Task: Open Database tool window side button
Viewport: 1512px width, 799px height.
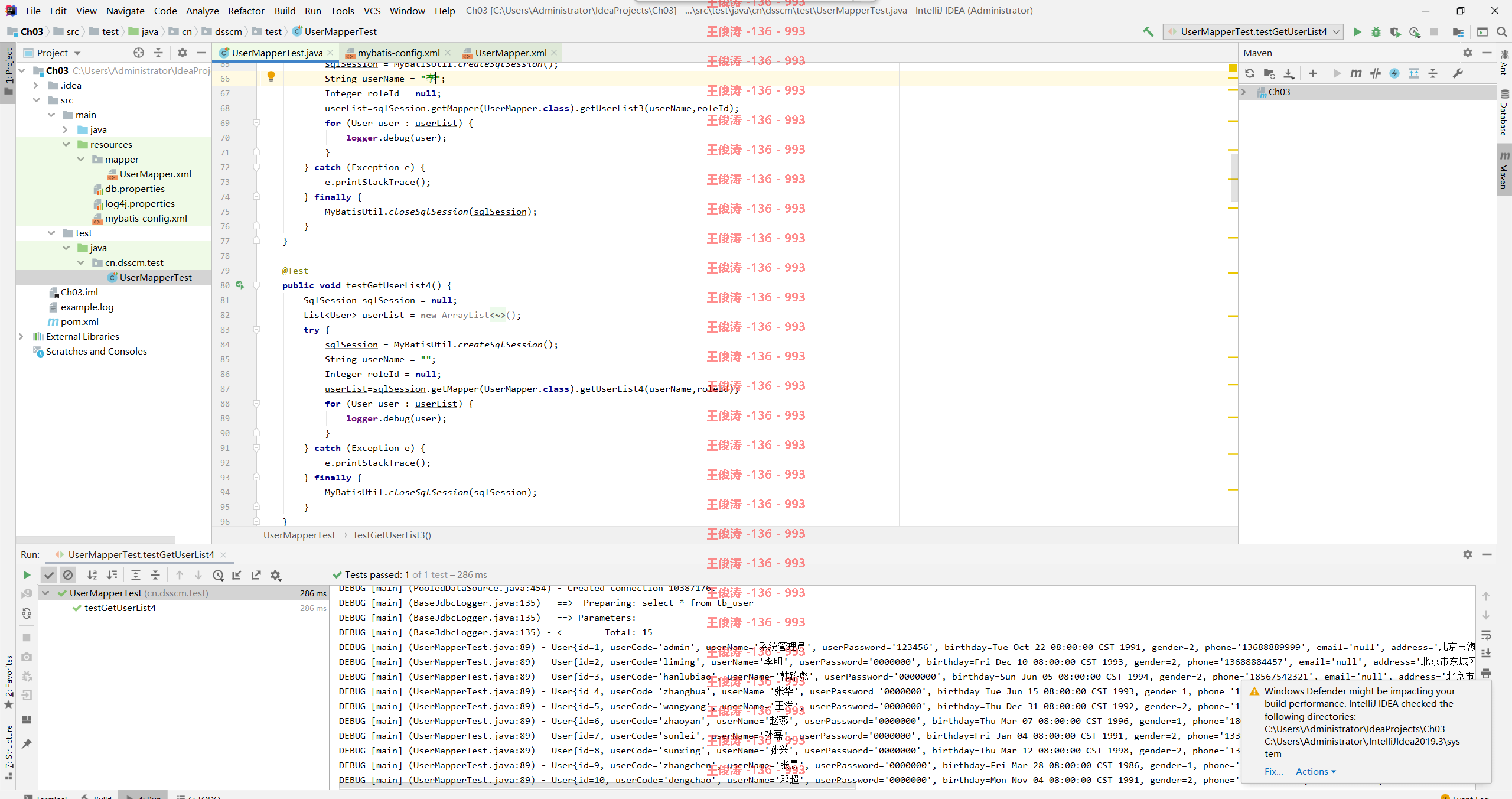Action: [x=1504, y=112]
